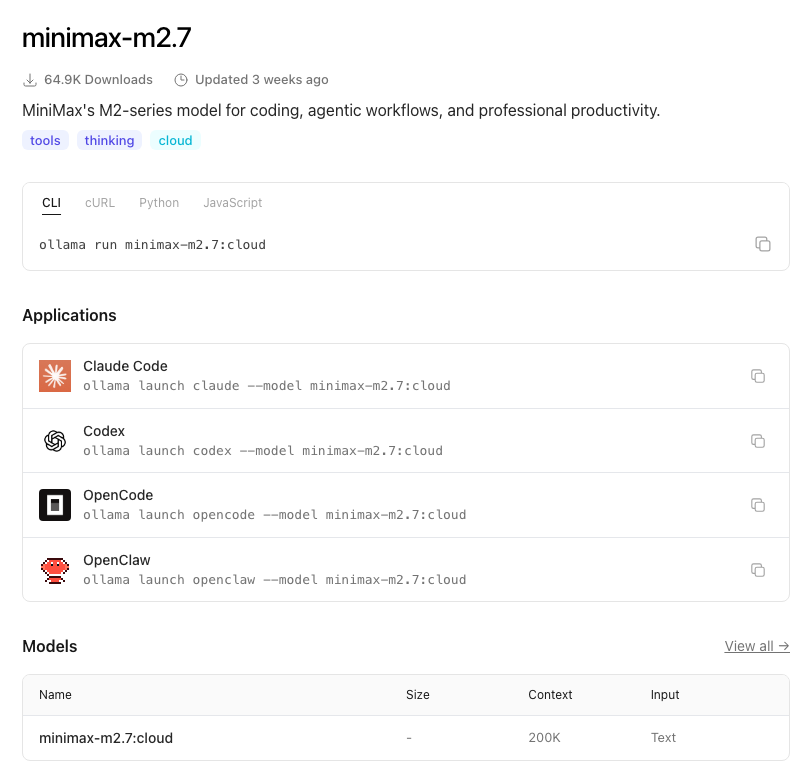Screen dimensions: 810x770
Task: Copy the Codex launch command
Action: pyautogui.click(x=758, y=441)
